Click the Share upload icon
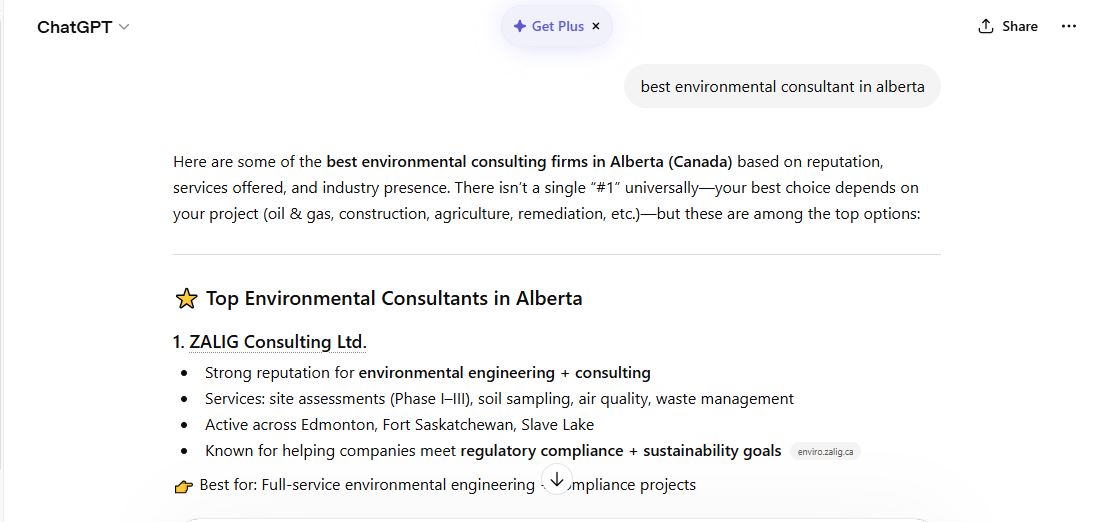The image size is (1094, 522). pyautogui.click(x=986, y=26)
